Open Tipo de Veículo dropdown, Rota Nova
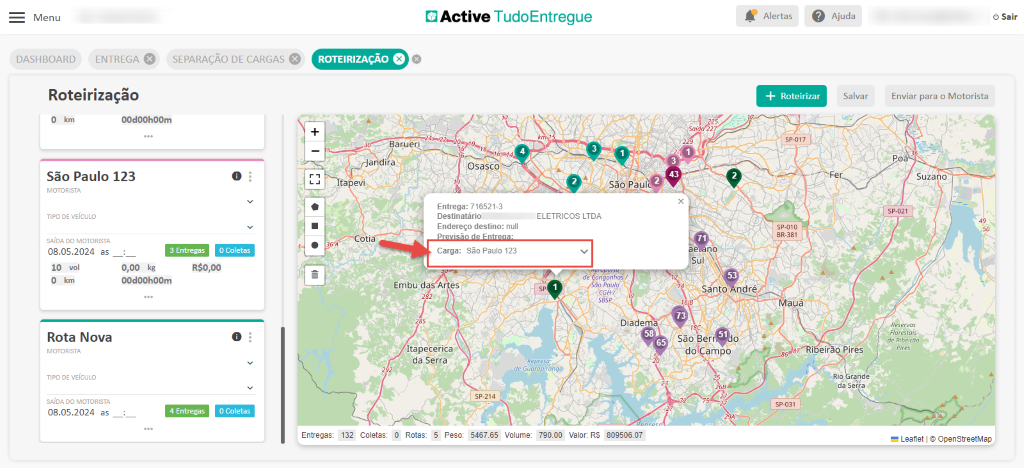This screenshot has height=468, width=1024. pyautogui.click(x=249, y=388)
